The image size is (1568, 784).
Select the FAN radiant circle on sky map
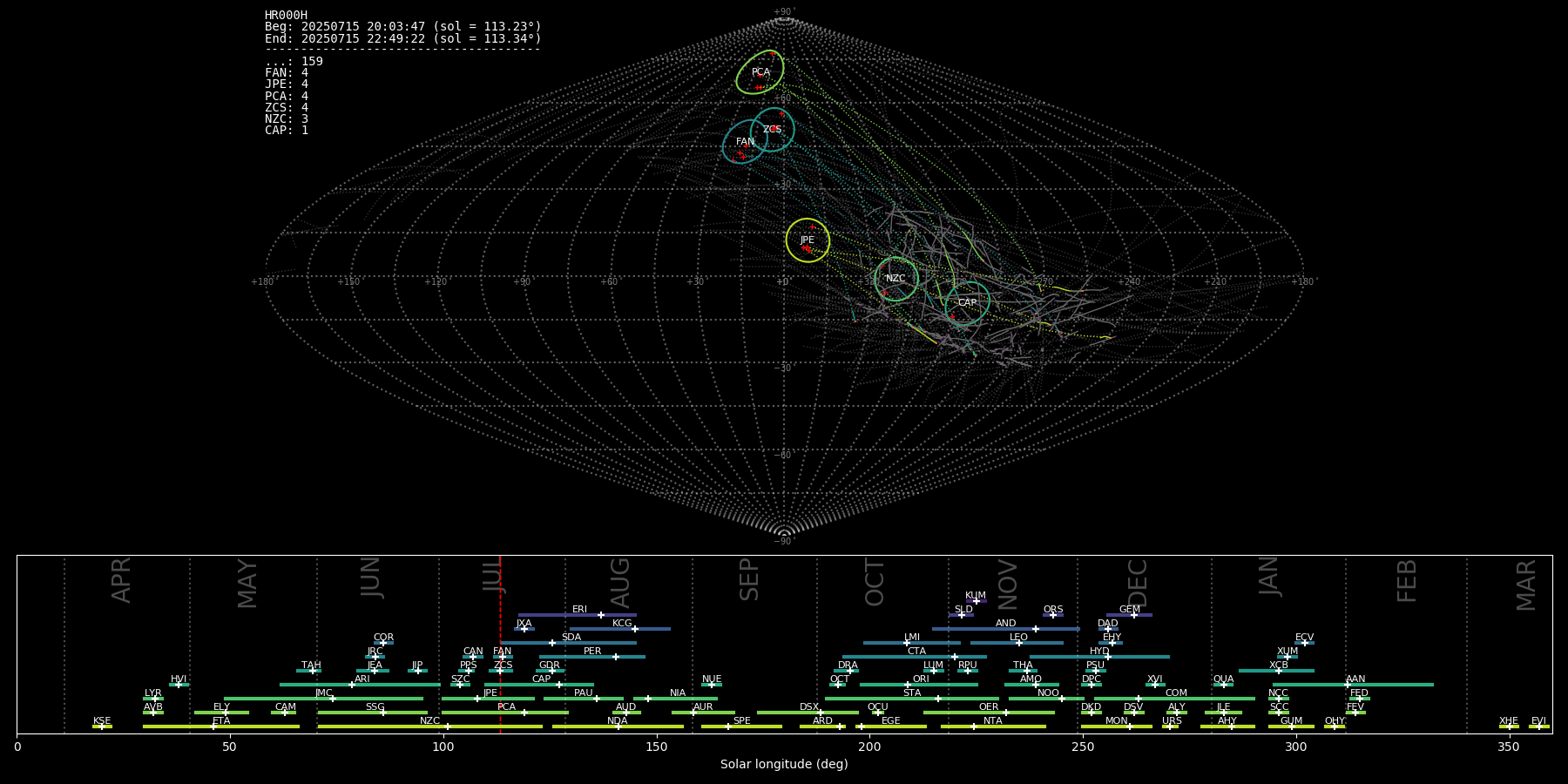point(745,141)
